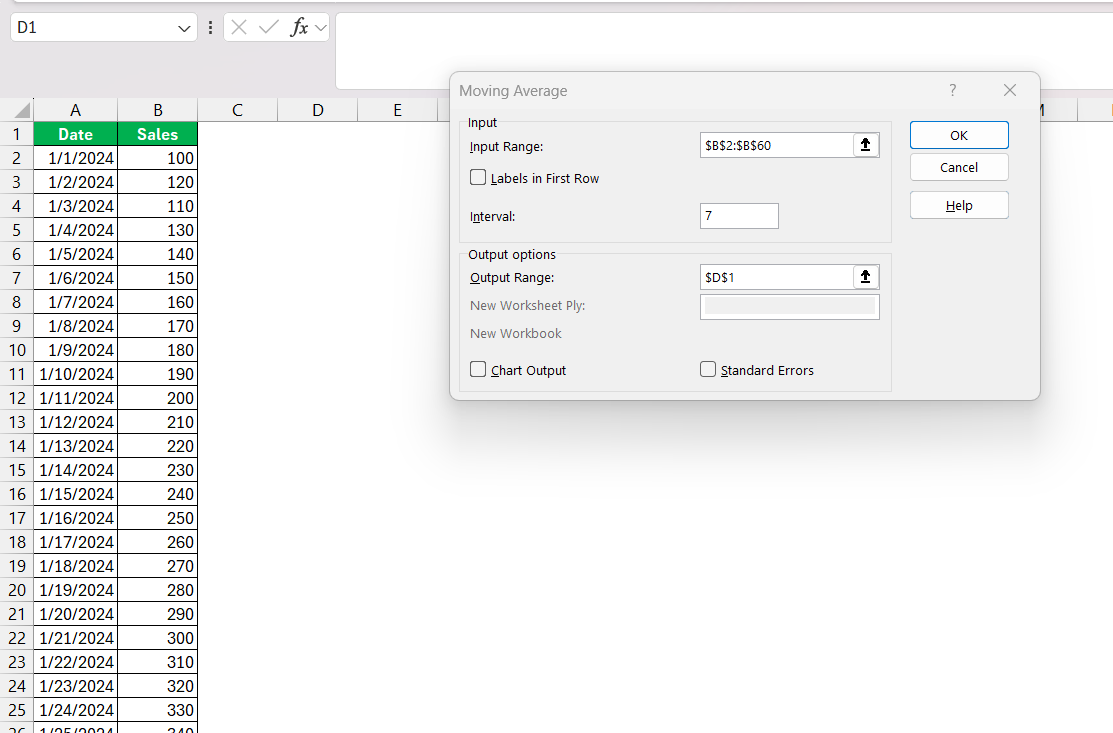Select column E header
The height and width of the screenshot is (733, 1113).
398,110
